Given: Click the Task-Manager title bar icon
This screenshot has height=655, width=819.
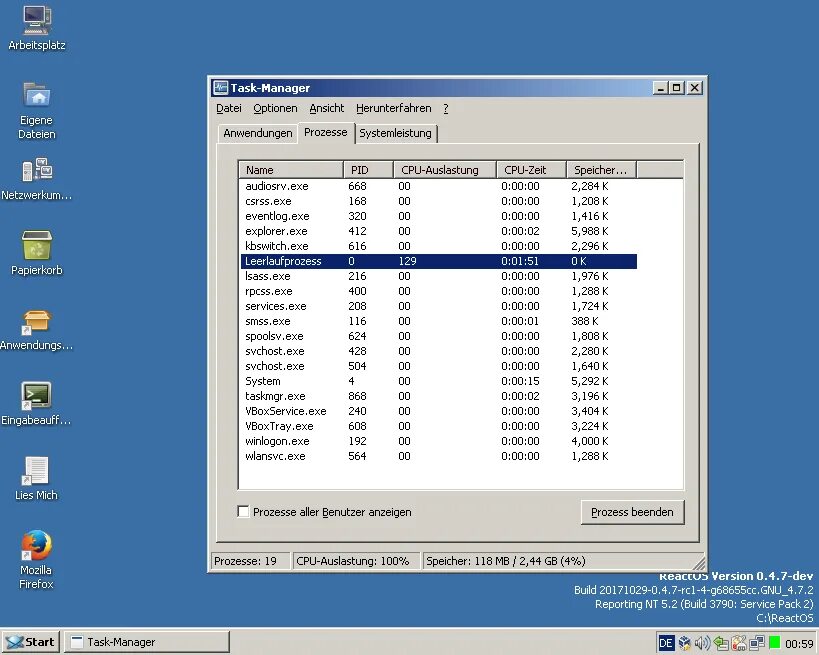Looking at the screenshot, I should [220, 88].
